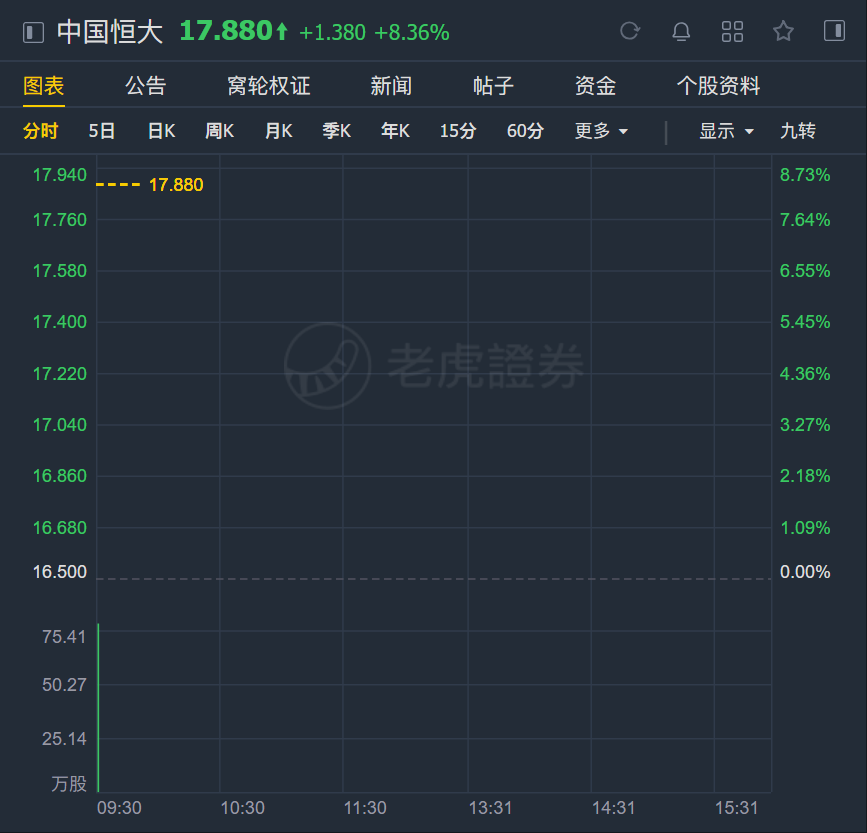Expand the 更多 periods dropdown
The height and width of the screenshot is (833, 867).
pyautogui.click(x=602, y=131)
